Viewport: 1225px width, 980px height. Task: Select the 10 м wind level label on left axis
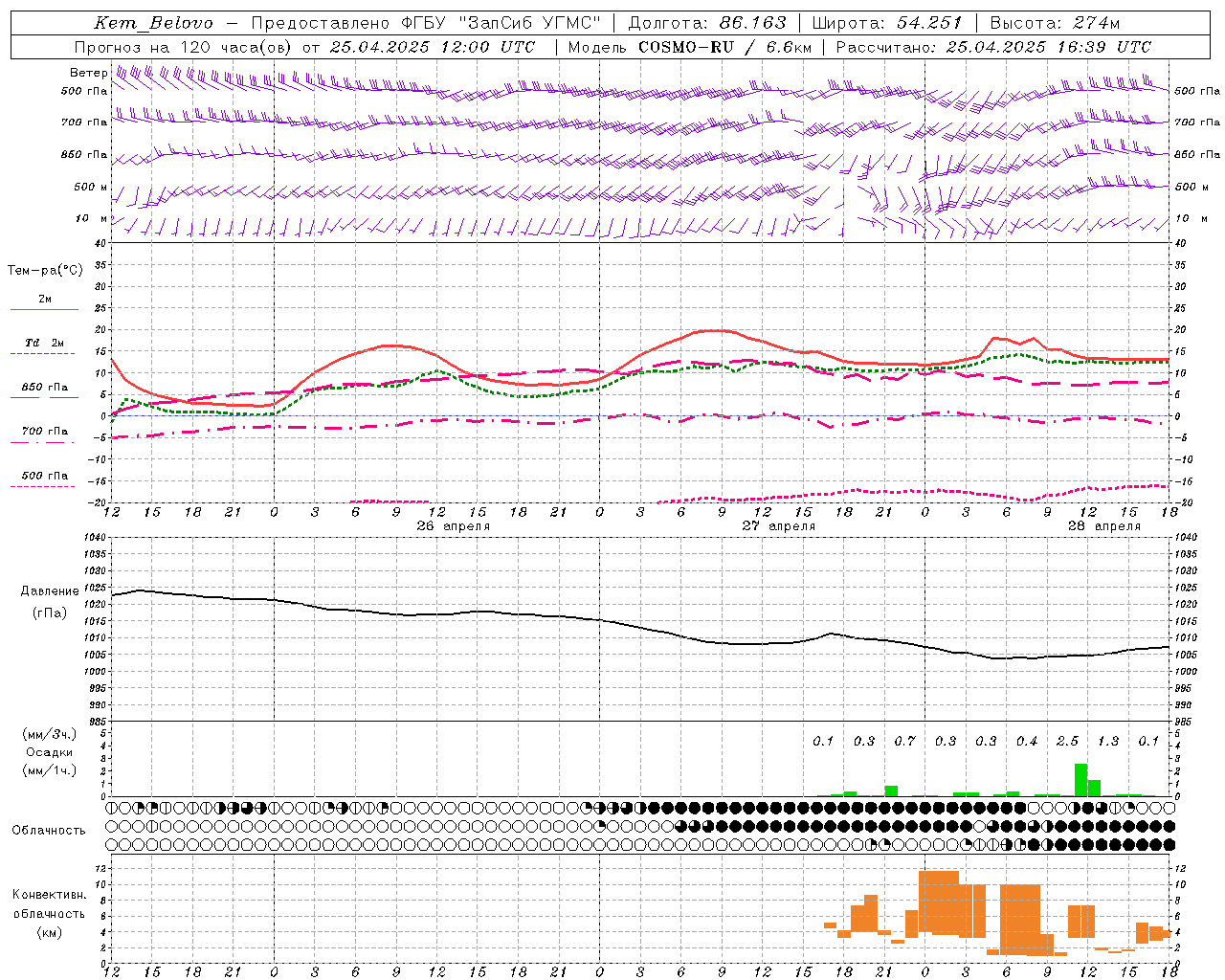coord(91,218)
